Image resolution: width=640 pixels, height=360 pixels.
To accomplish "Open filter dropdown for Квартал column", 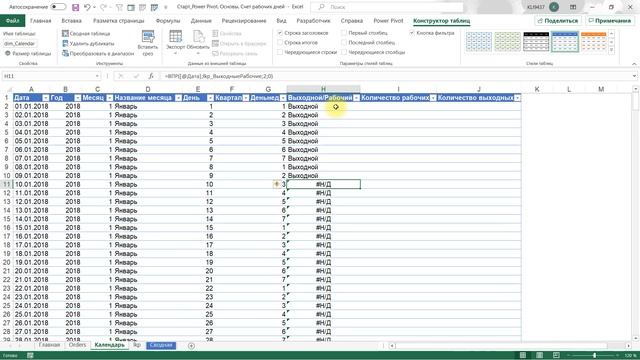I will 245,98.
